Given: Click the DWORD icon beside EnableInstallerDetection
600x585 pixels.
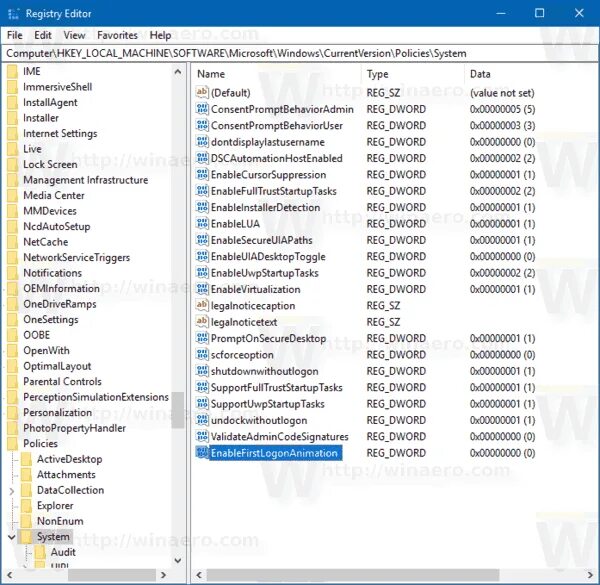Looking at the screenshot, I should (202, 207).
